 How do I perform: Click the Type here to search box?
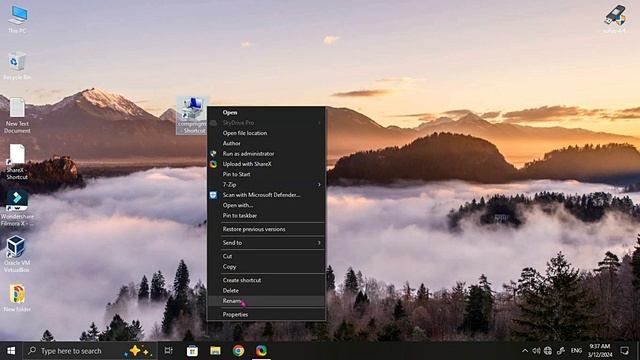(x=90, y=351)
